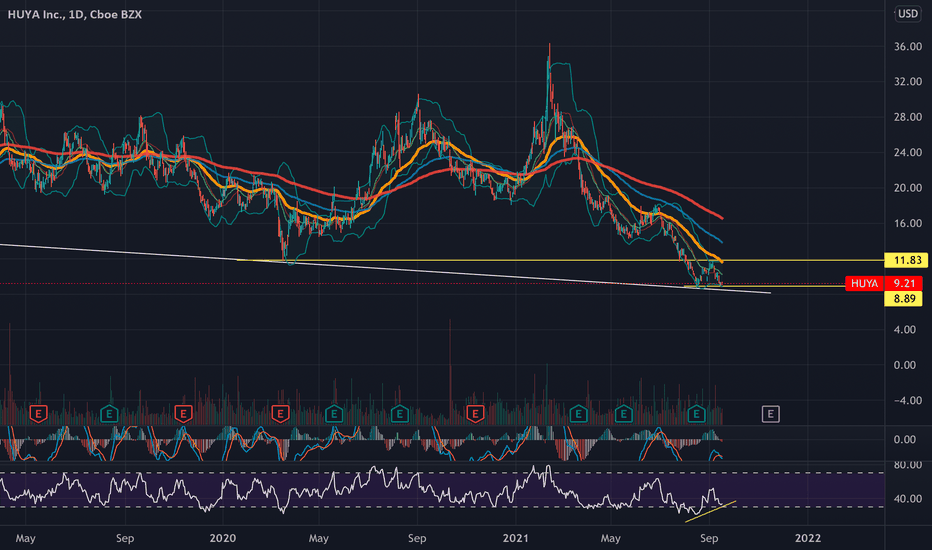Click the 80.00 RSI axis label

pyautogui.click(x=908, y=464)
